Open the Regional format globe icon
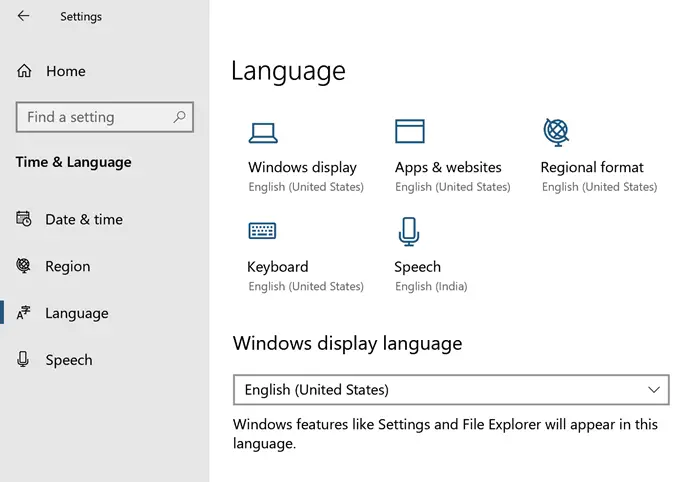The image size is (700, 482). tap(556, 132)
